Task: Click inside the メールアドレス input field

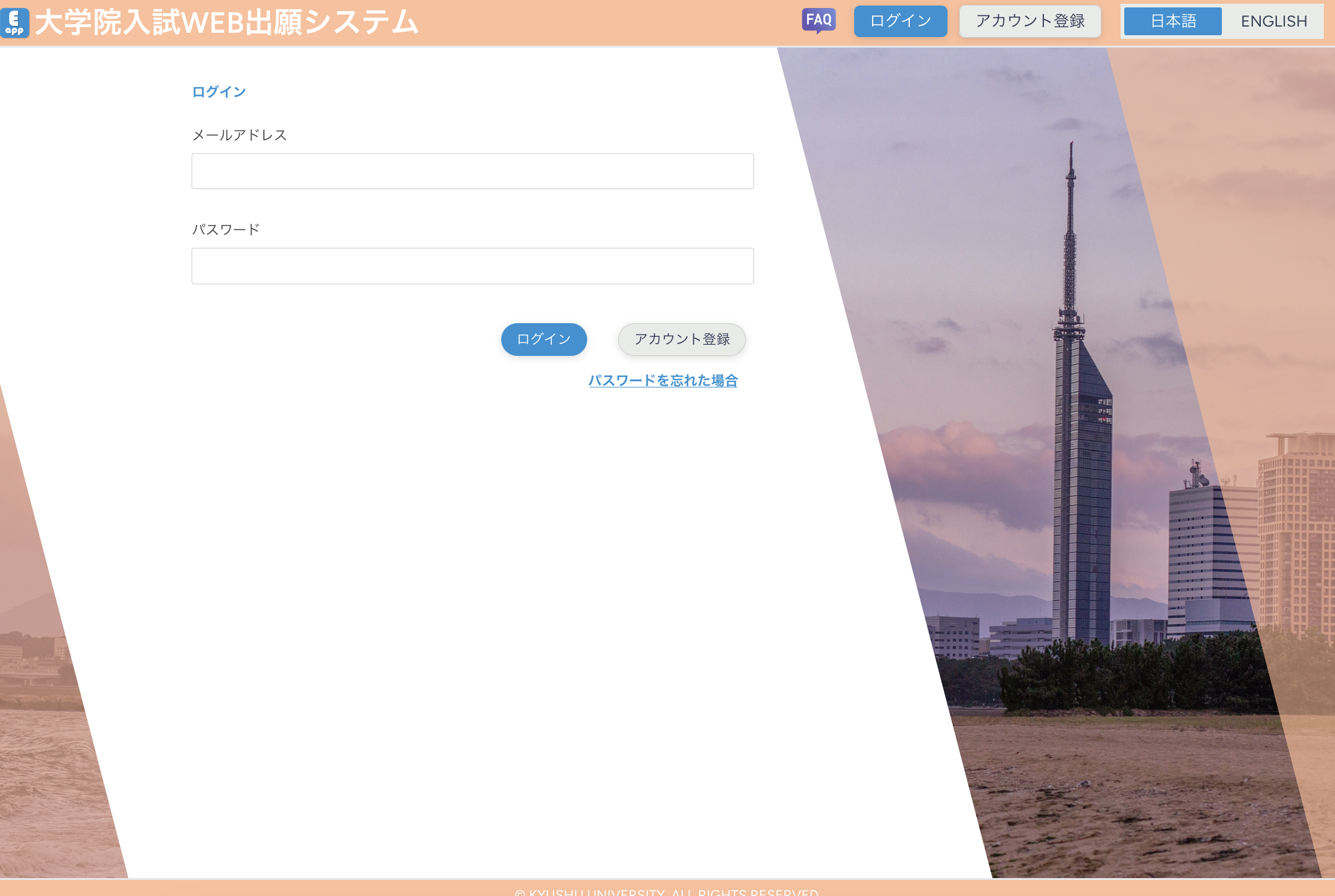Action: click(x=472, y=171)
